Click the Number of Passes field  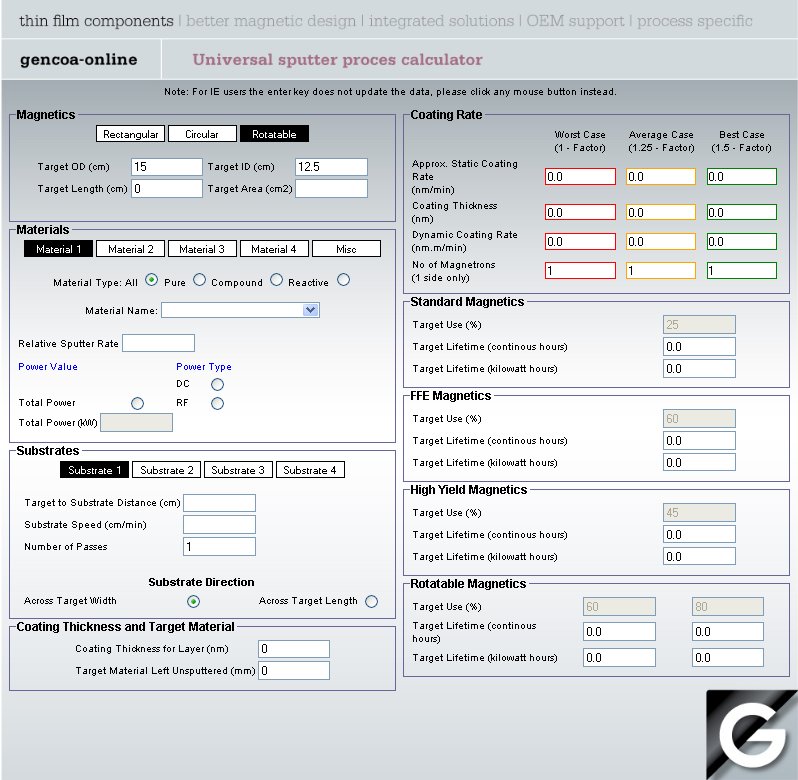[x=219, y=546]
